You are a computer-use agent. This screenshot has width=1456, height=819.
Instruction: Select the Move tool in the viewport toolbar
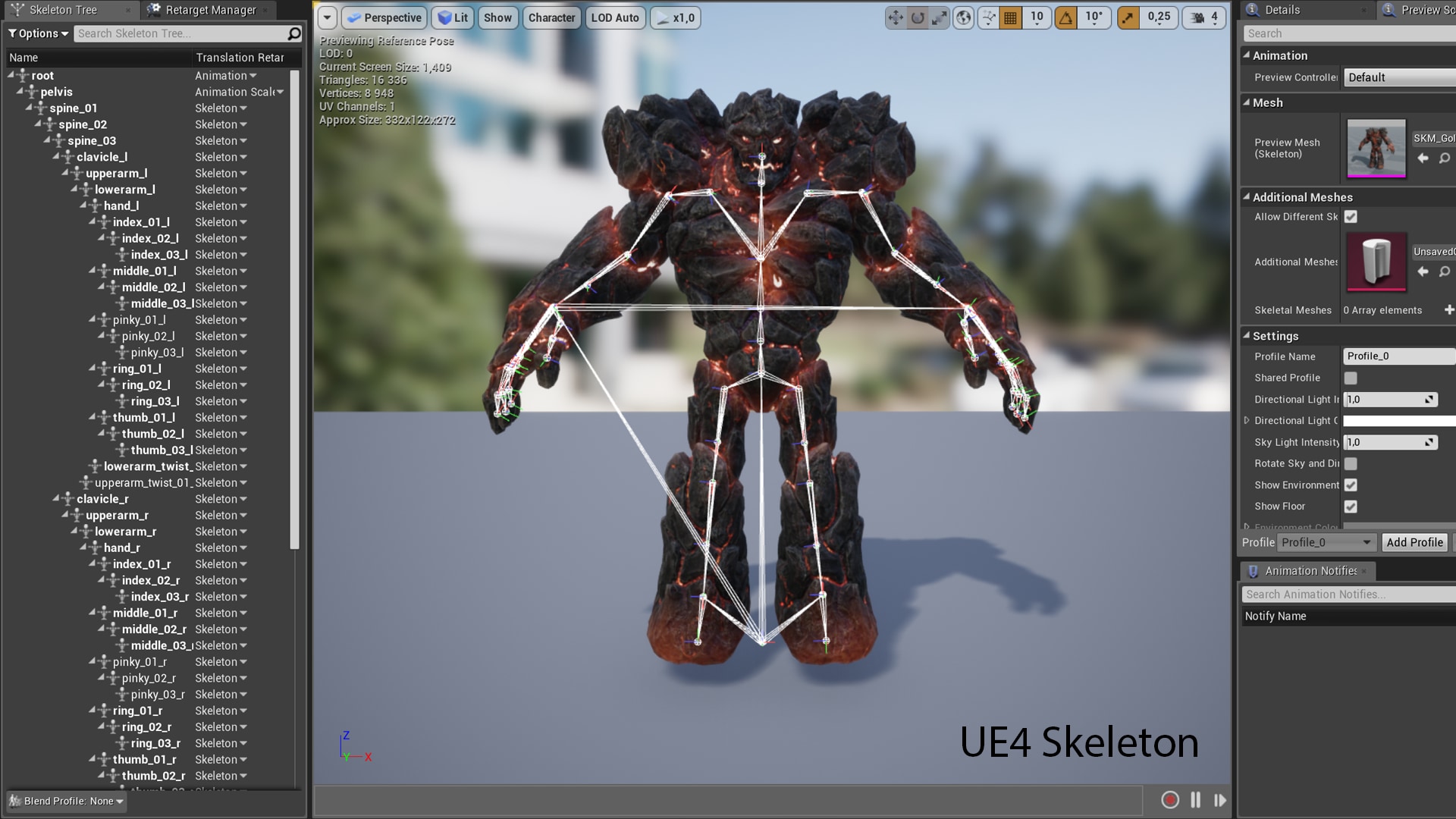point(896,17)
